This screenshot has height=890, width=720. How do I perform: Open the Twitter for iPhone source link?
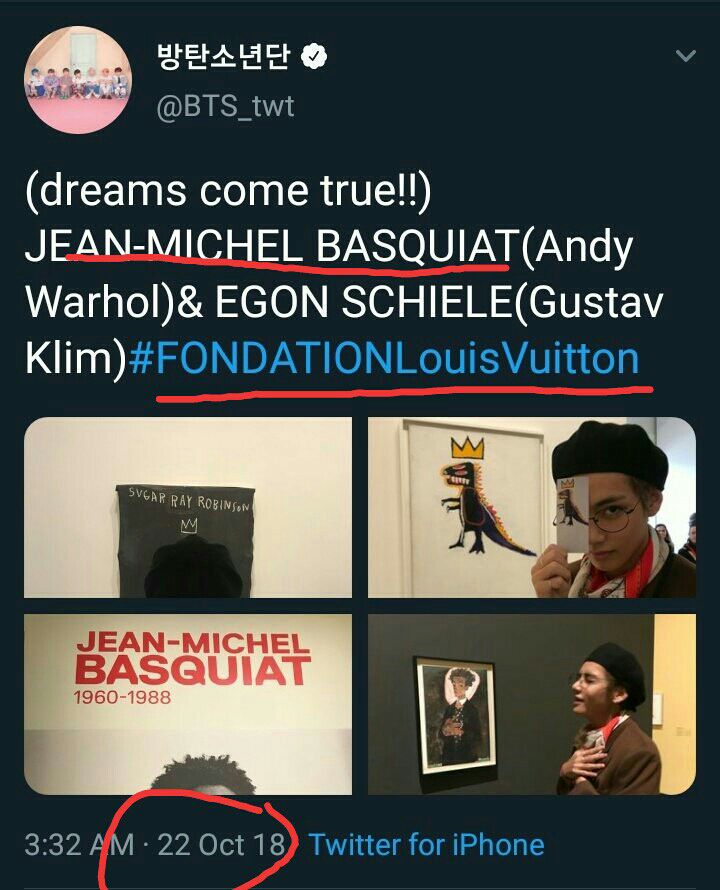pyautogui.click(x=426, y=845)
